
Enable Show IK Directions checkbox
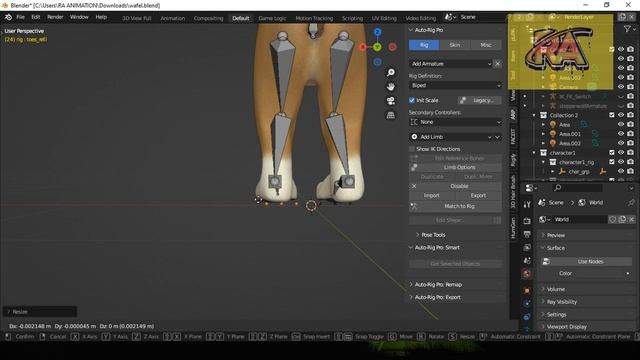(412, 149)
